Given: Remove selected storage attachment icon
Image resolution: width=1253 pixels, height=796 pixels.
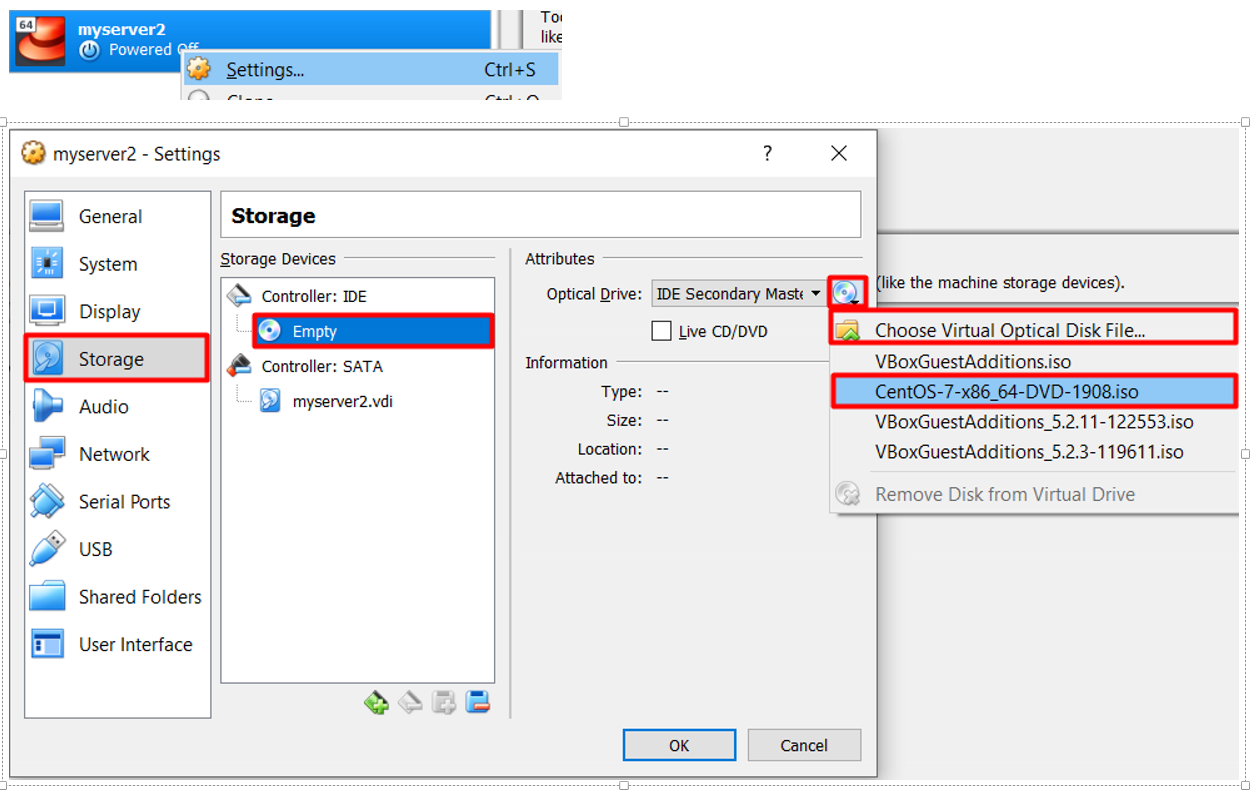Looking at the screenshot, I should (x=477, y=703).
